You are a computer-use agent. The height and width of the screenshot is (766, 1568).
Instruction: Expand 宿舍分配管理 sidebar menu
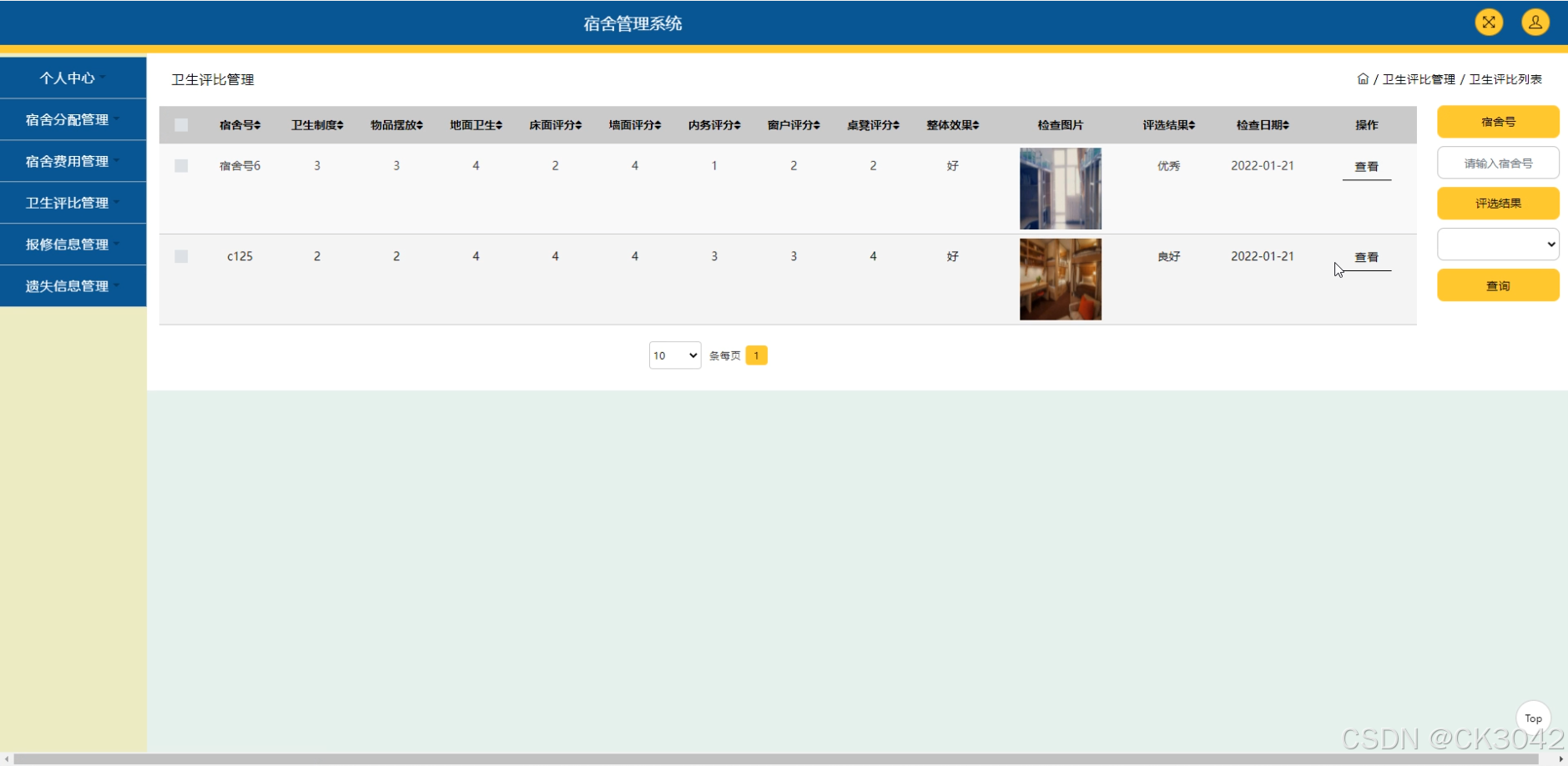tap(73, 119)
